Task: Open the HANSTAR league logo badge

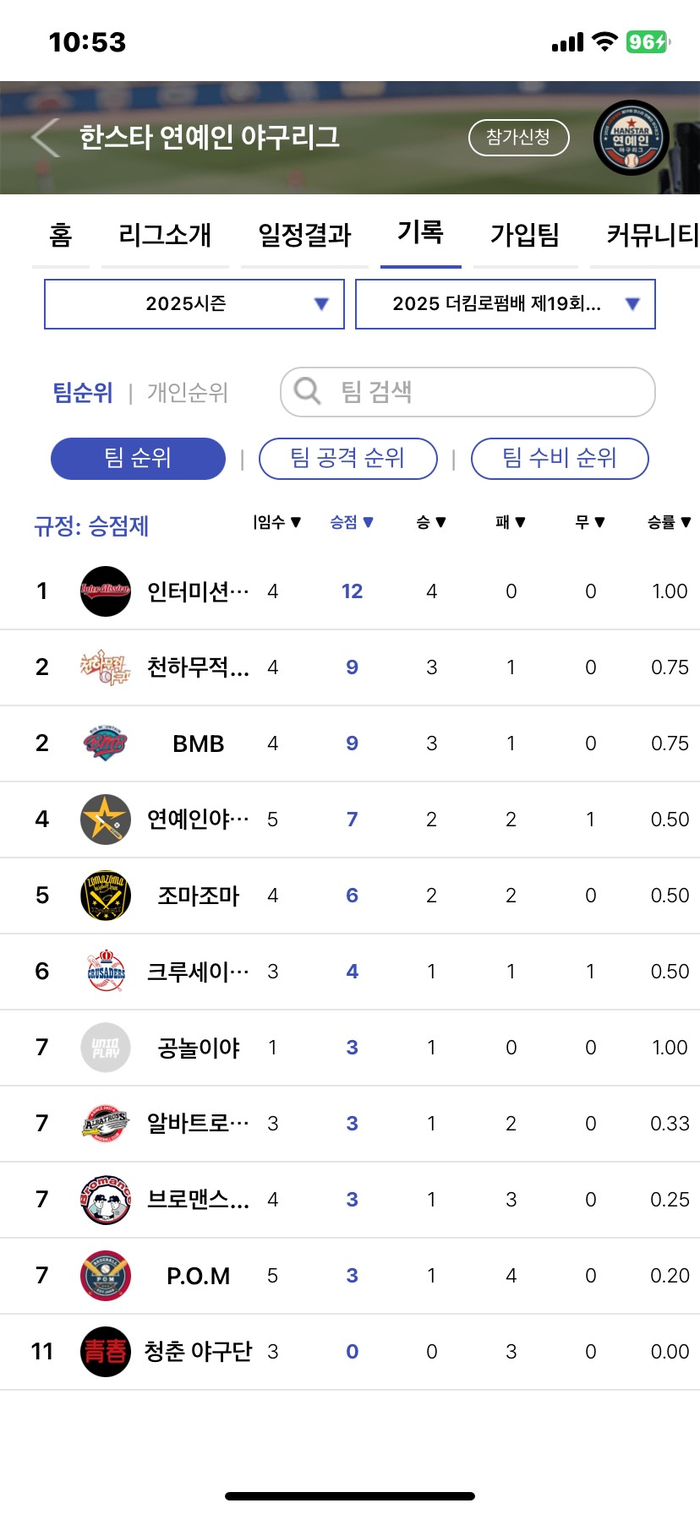Action: [631, 139]
